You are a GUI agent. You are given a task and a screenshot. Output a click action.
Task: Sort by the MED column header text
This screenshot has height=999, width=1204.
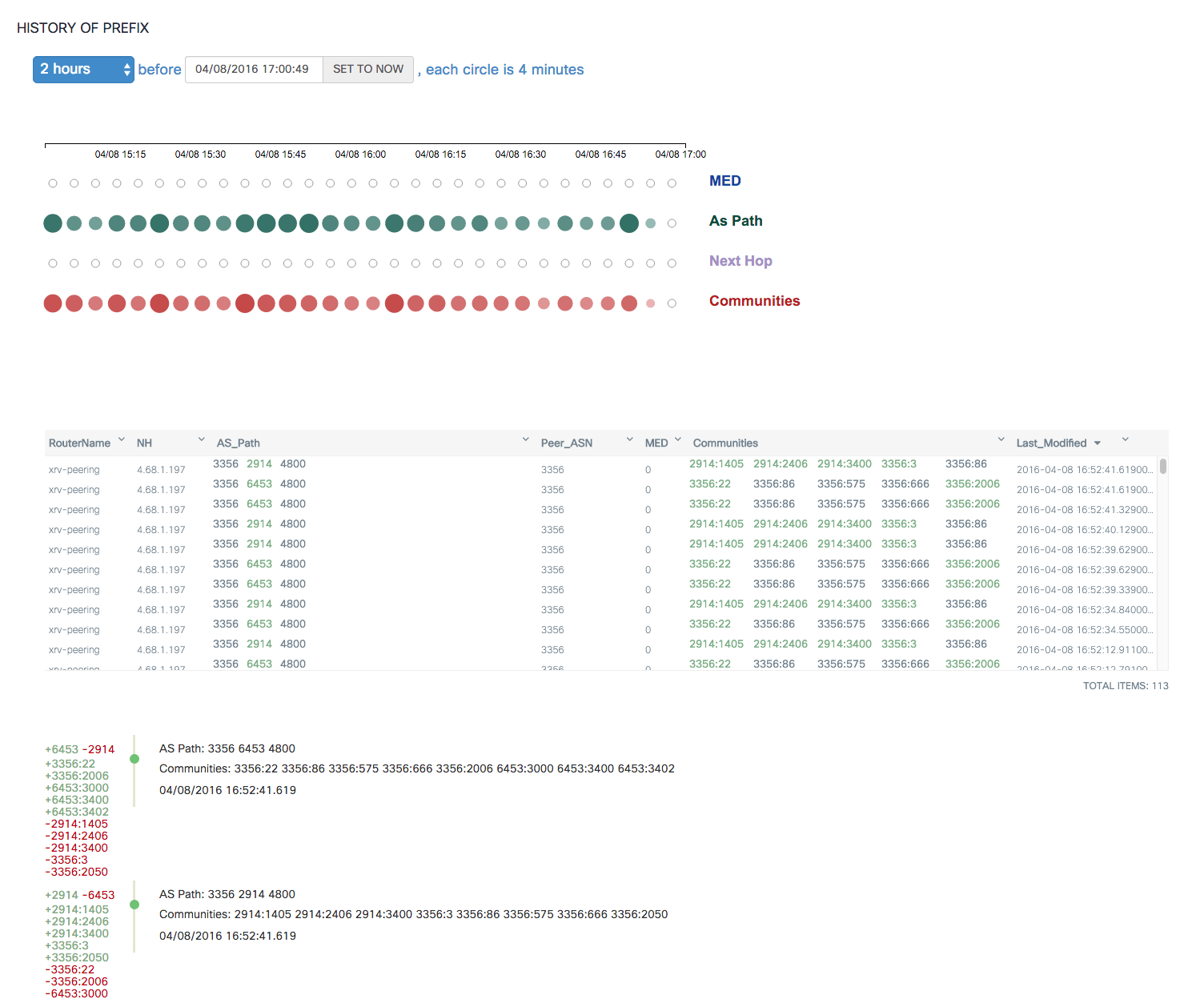click(656, 443)
